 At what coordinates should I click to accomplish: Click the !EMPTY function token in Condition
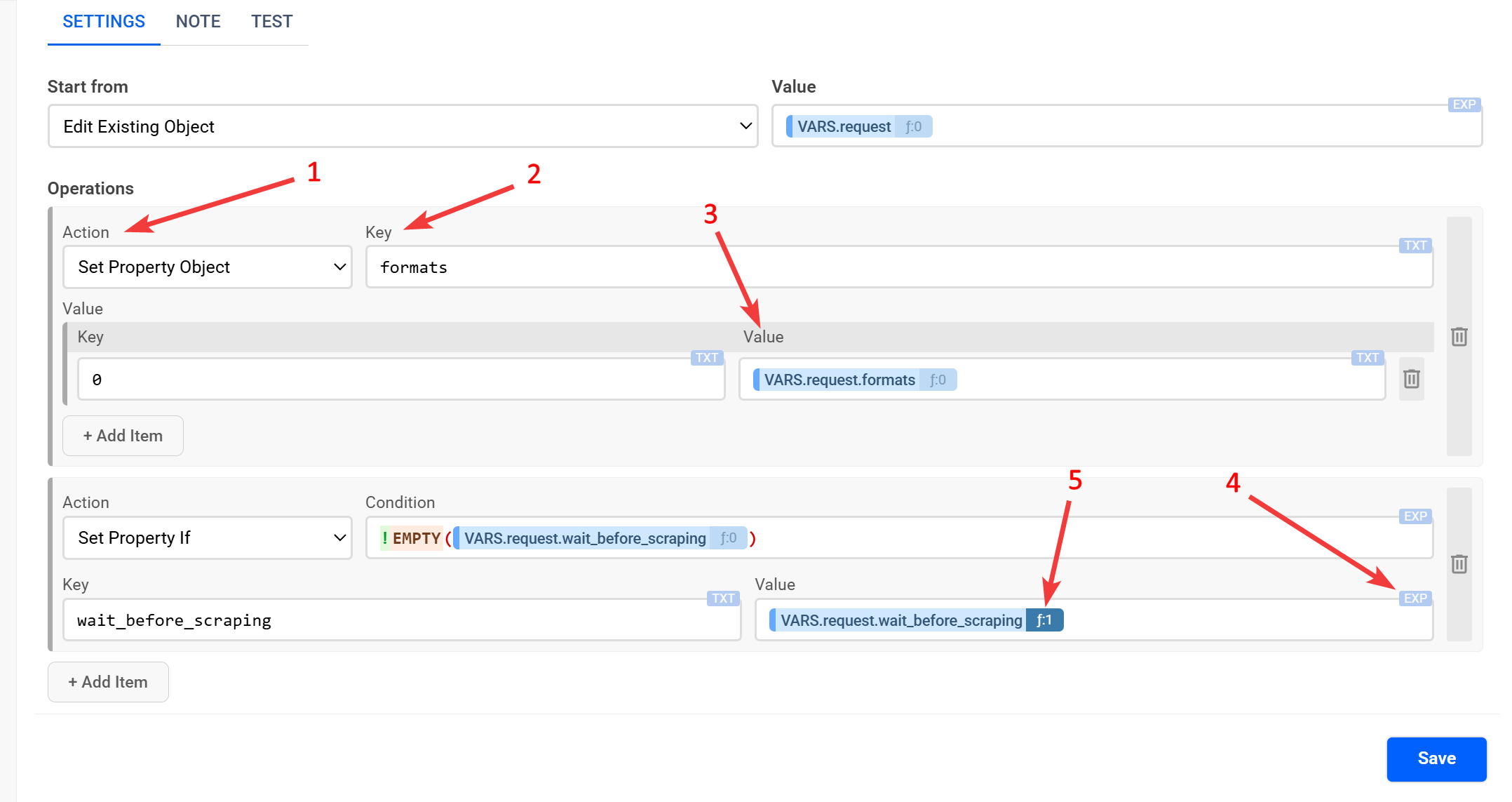pos(412,538)
